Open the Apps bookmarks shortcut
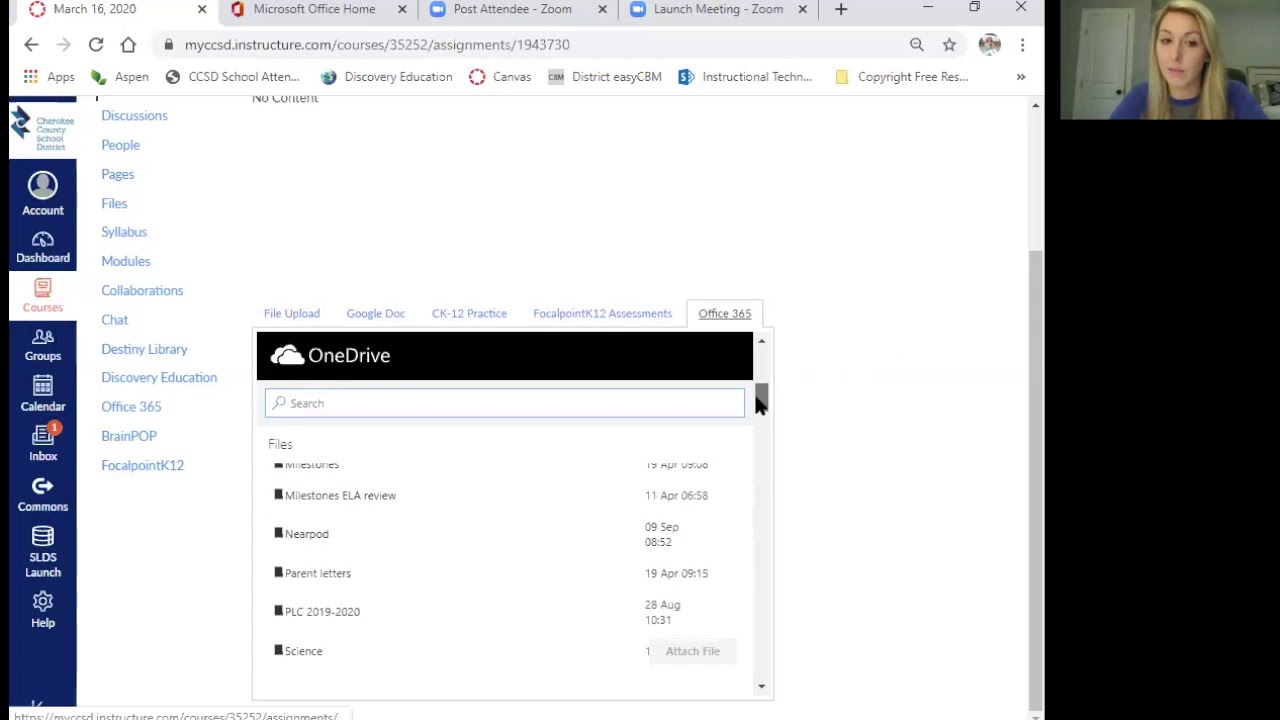Viewport: 1280px width, 720px height. point(49,77)
